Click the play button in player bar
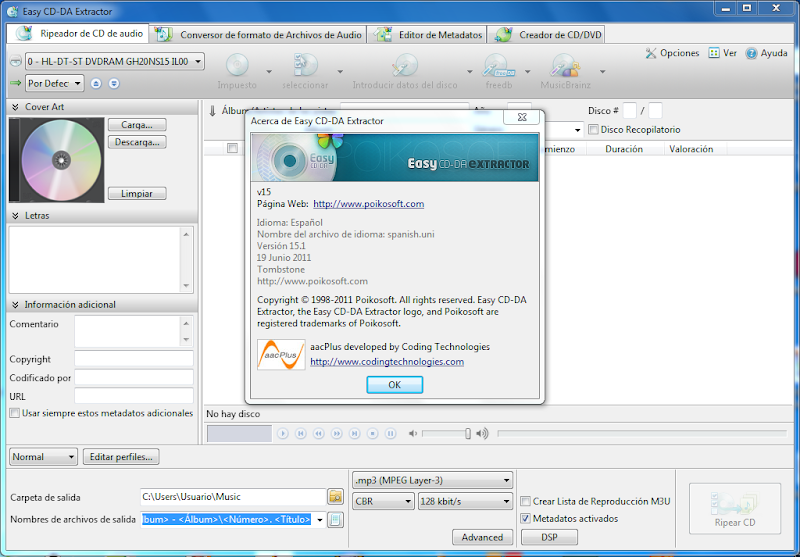Screen dimensions: 800x557 point(283,434)
